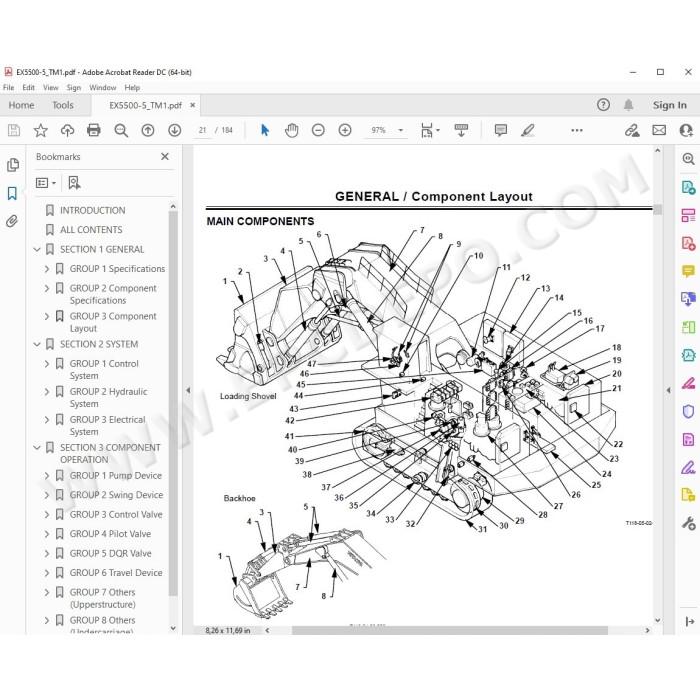Collapse SECTION 2 SYSTEM bookmark
700x700 pixels.
click(37, 344)
